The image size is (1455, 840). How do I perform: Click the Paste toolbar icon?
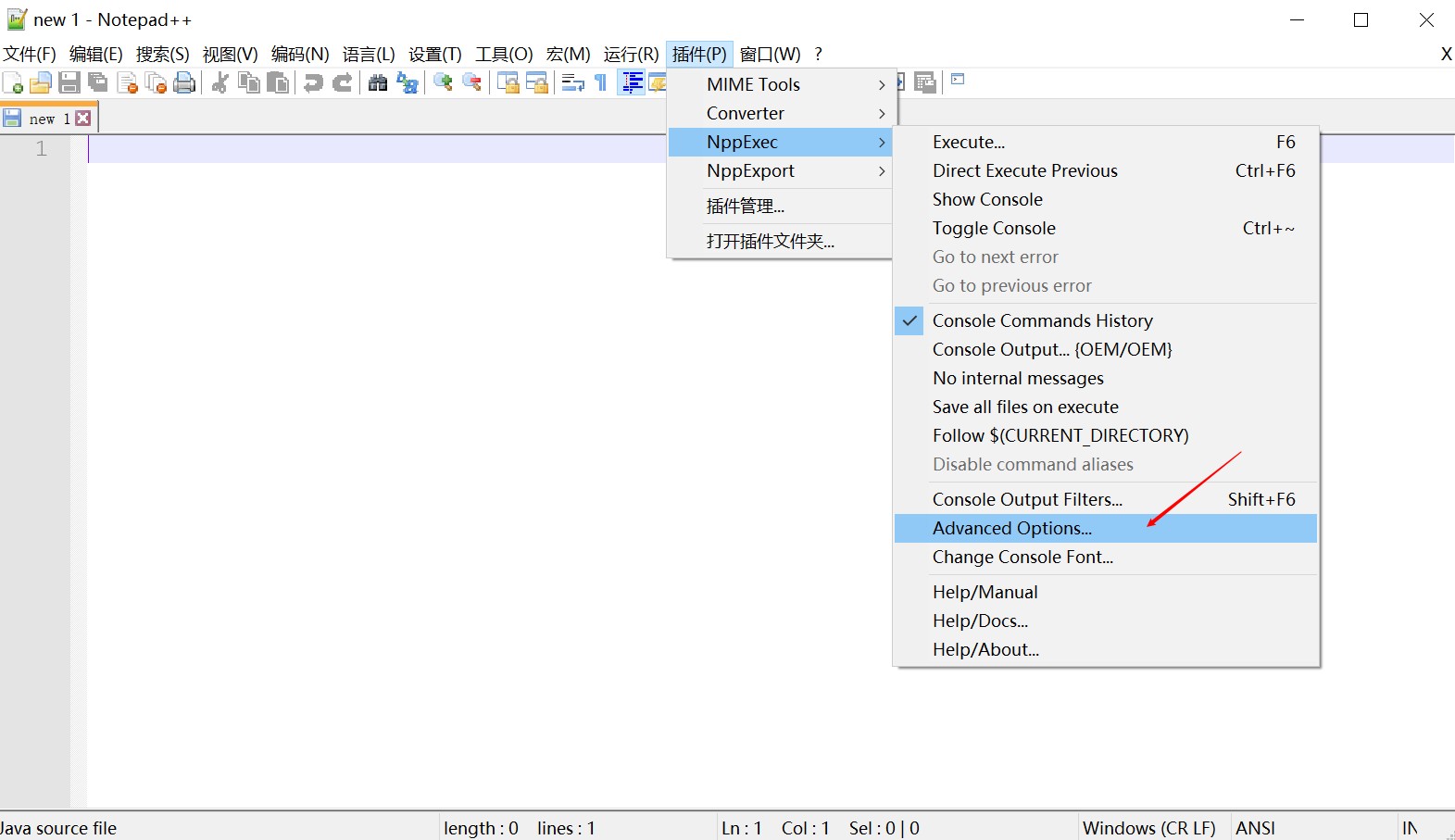(x=277, y=83)
